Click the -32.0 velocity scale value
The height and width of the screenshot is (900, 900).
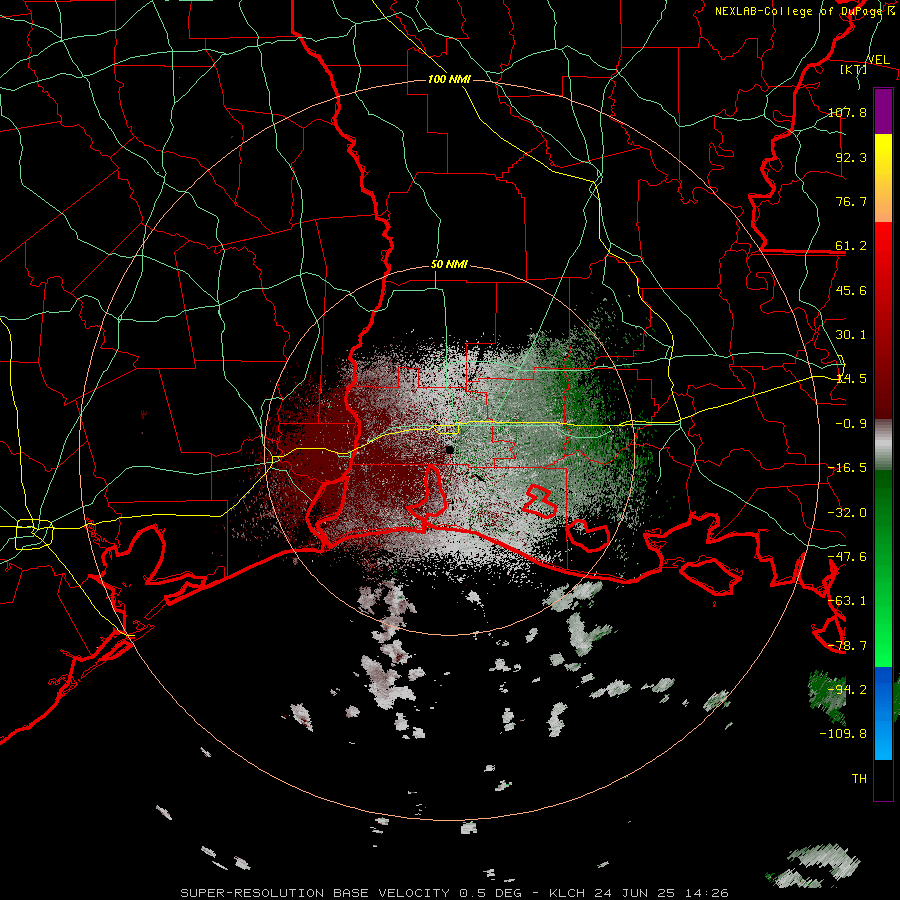[x=847, y=513]
